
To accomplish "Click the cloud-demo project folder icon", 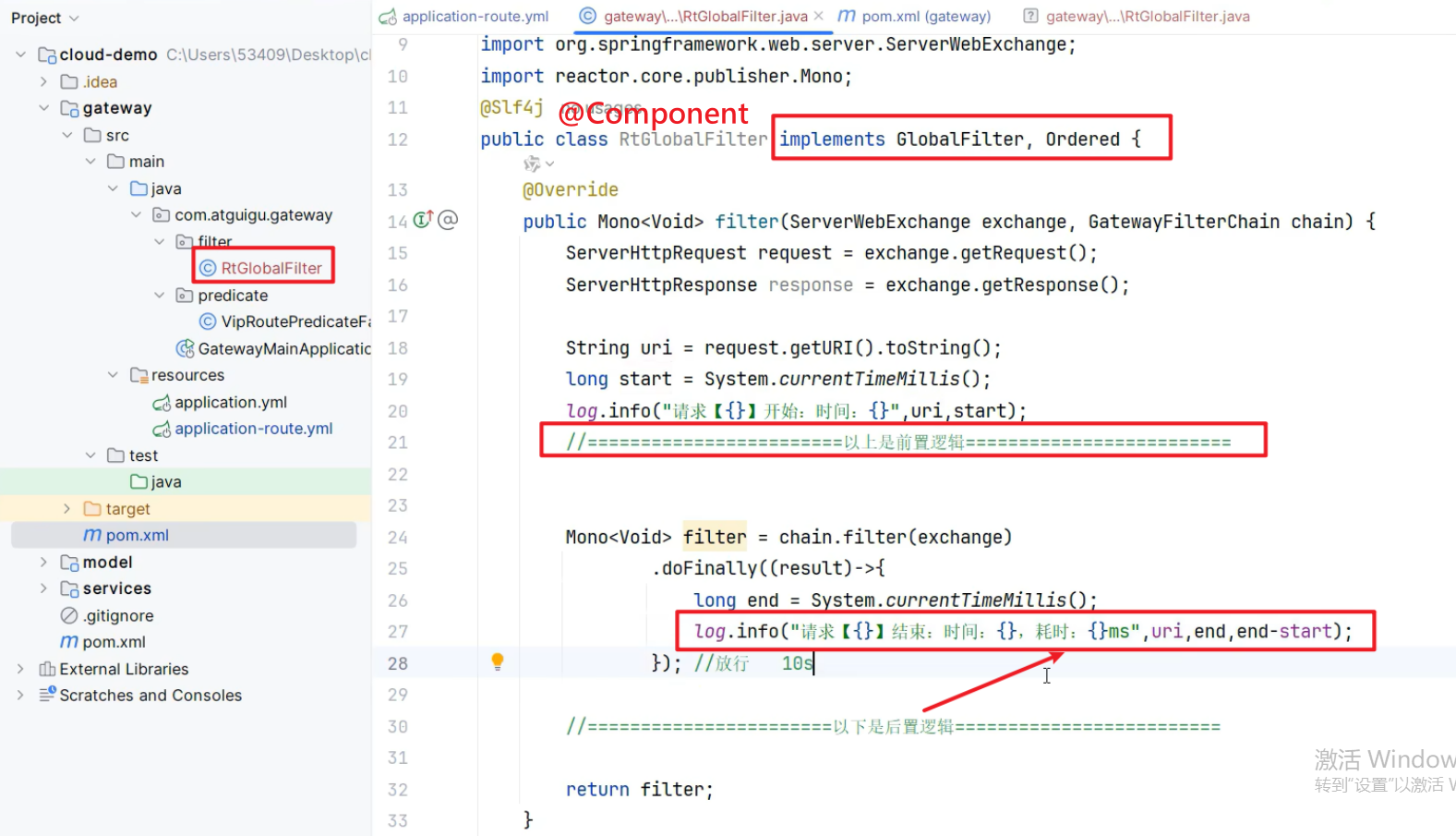I will click(x=46, y=55).
